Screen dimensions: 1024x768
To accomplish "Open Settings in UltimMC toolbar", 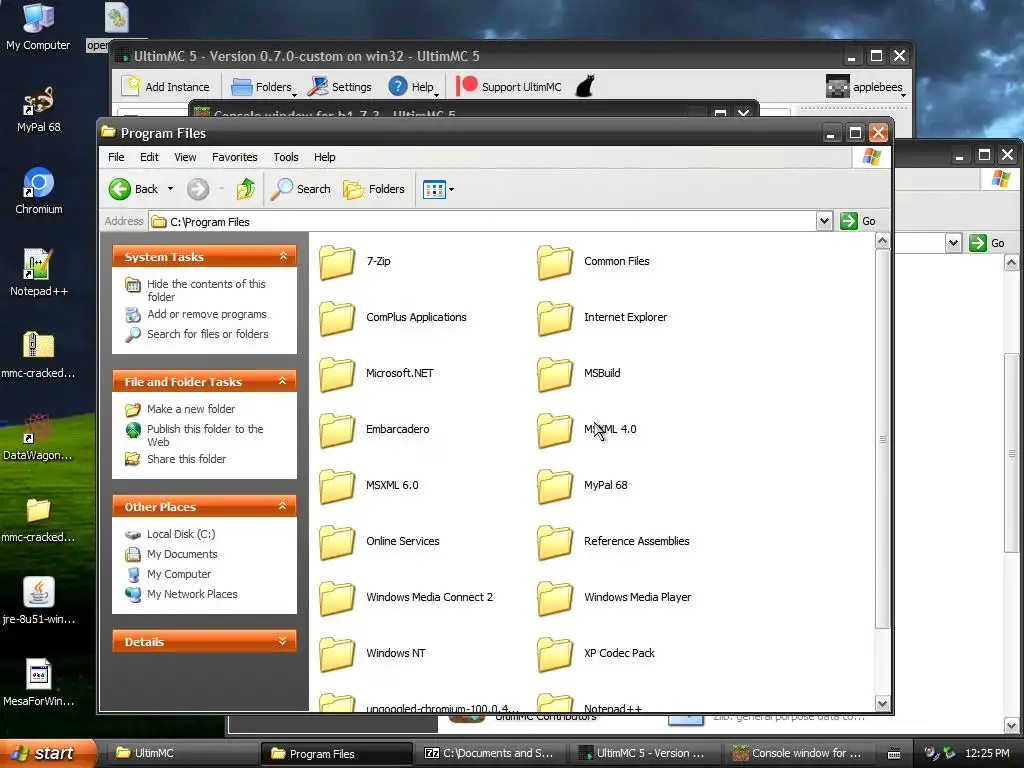I will click(x=340, y=87).
